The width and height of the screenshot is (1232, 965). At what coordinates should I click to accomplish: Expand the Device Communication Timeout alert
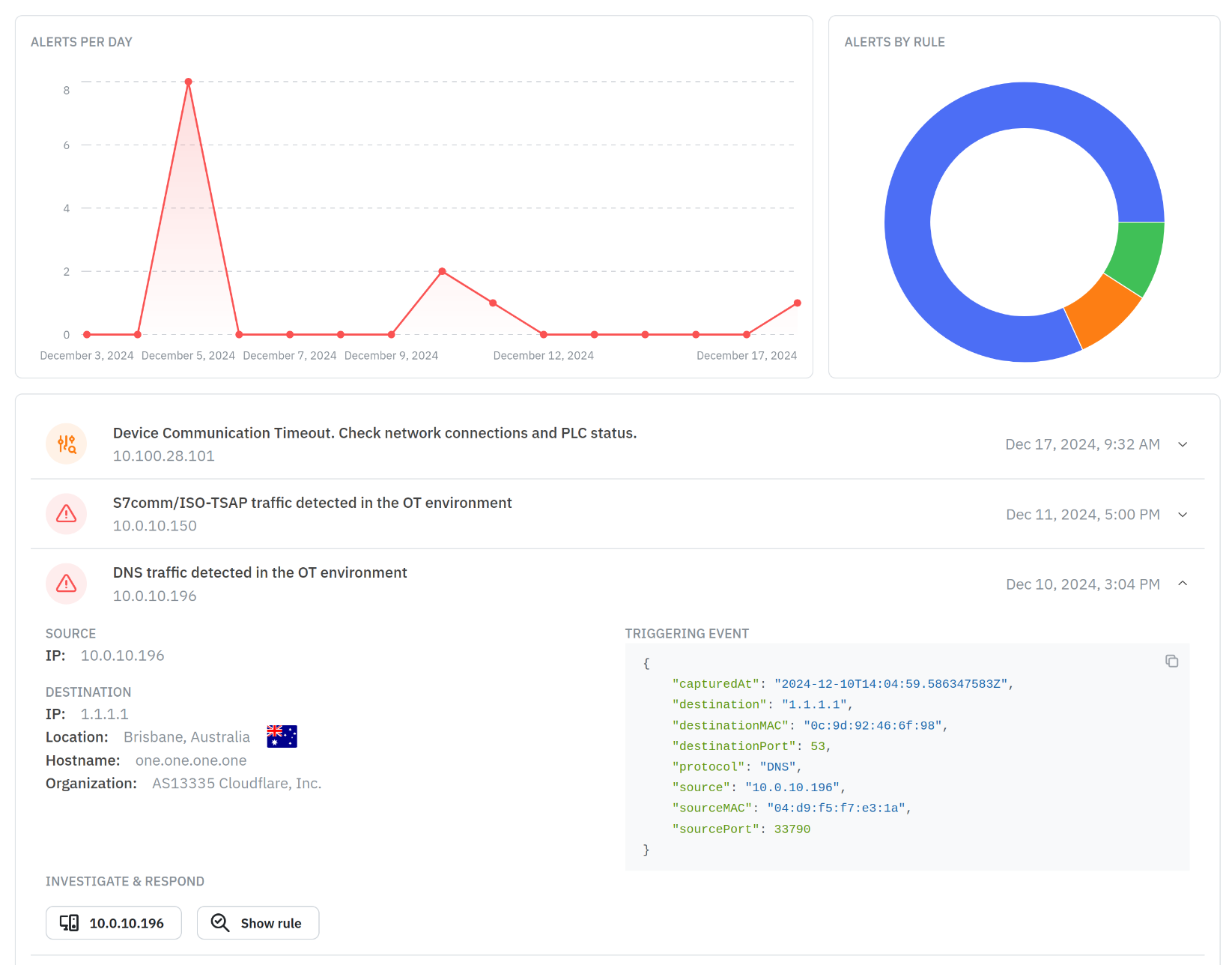tap(1183, 444)
